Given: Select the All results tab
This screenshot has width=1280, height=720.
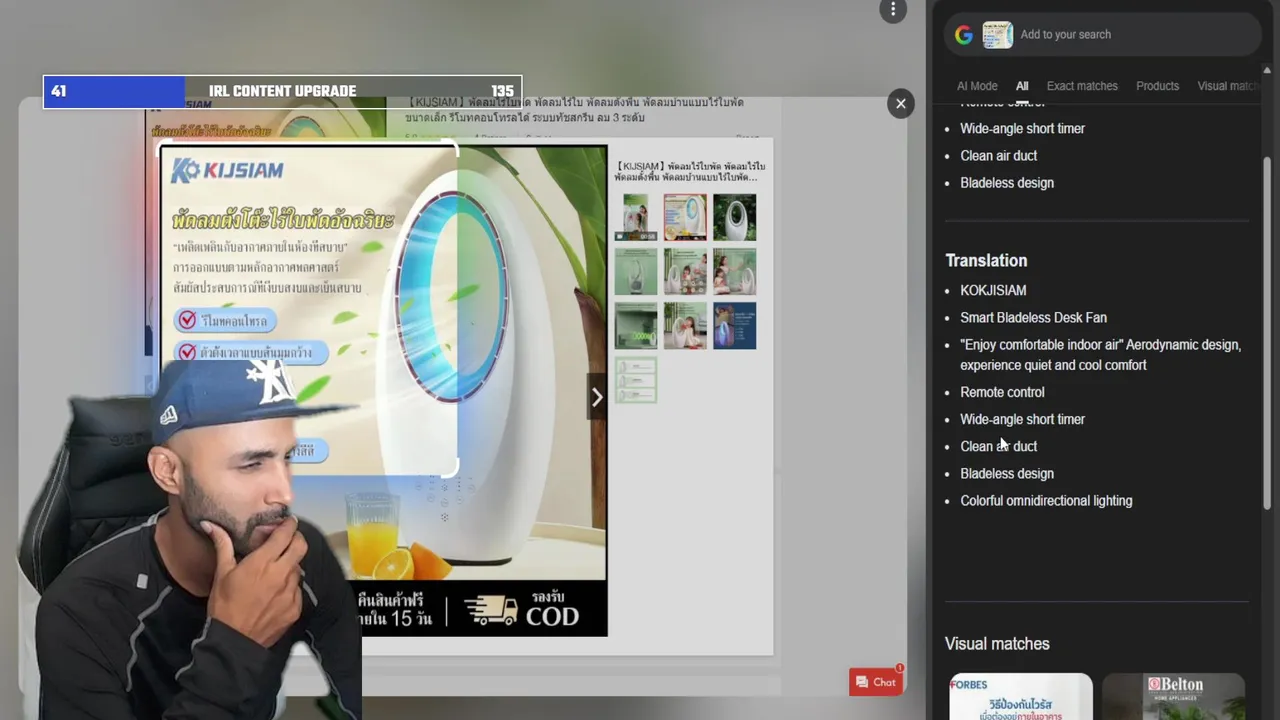Looking at the screenshot, I should [1022, 86].
